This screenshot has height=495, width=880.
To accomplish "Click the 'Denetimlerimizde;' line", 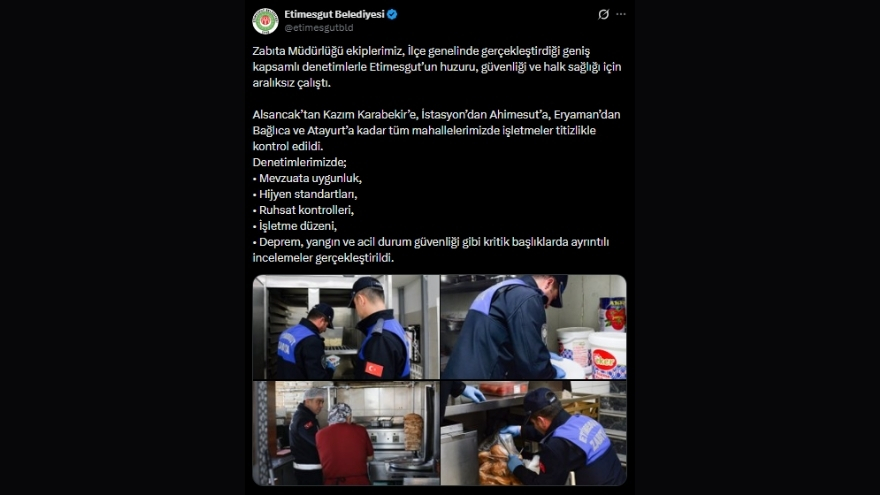I will point(300,162).
